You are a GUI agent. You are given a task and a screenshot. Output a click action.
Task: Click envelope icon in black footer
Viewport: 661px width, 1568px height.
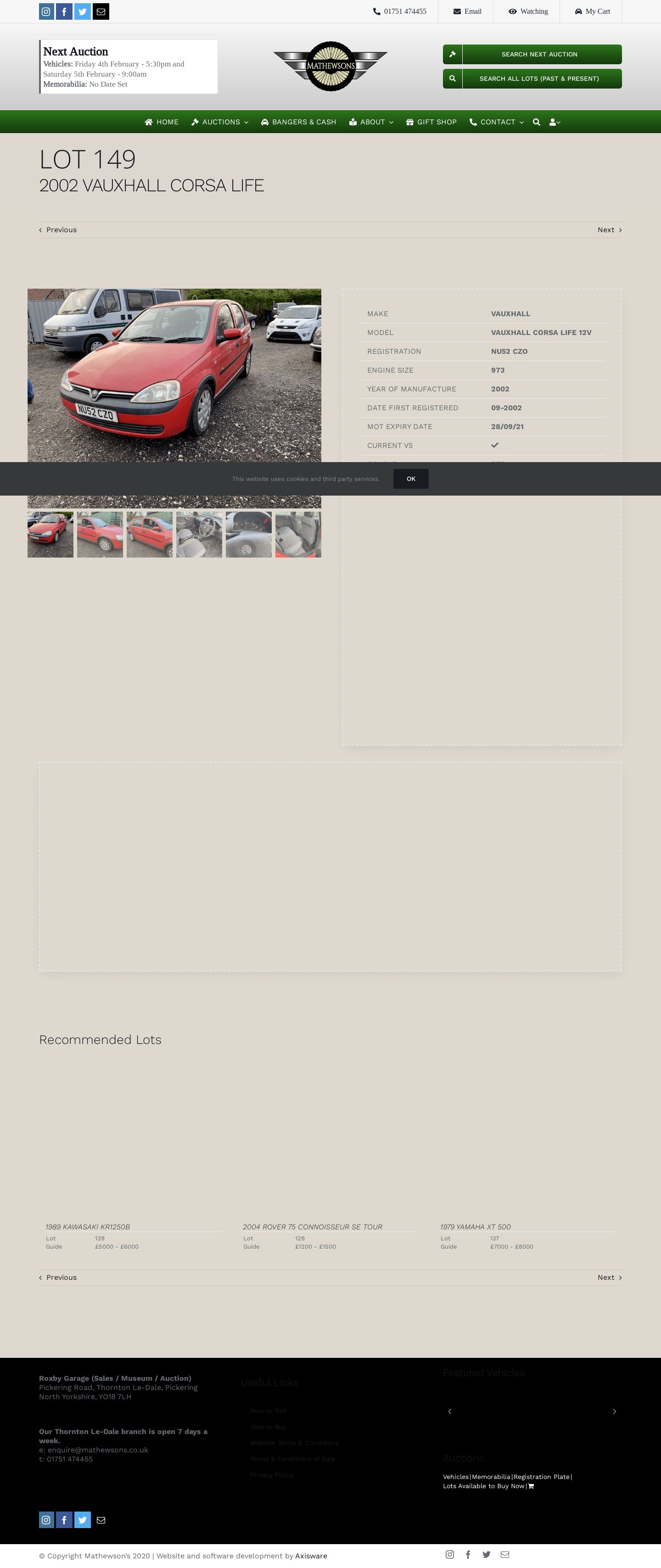click(x=101, y=1520)
